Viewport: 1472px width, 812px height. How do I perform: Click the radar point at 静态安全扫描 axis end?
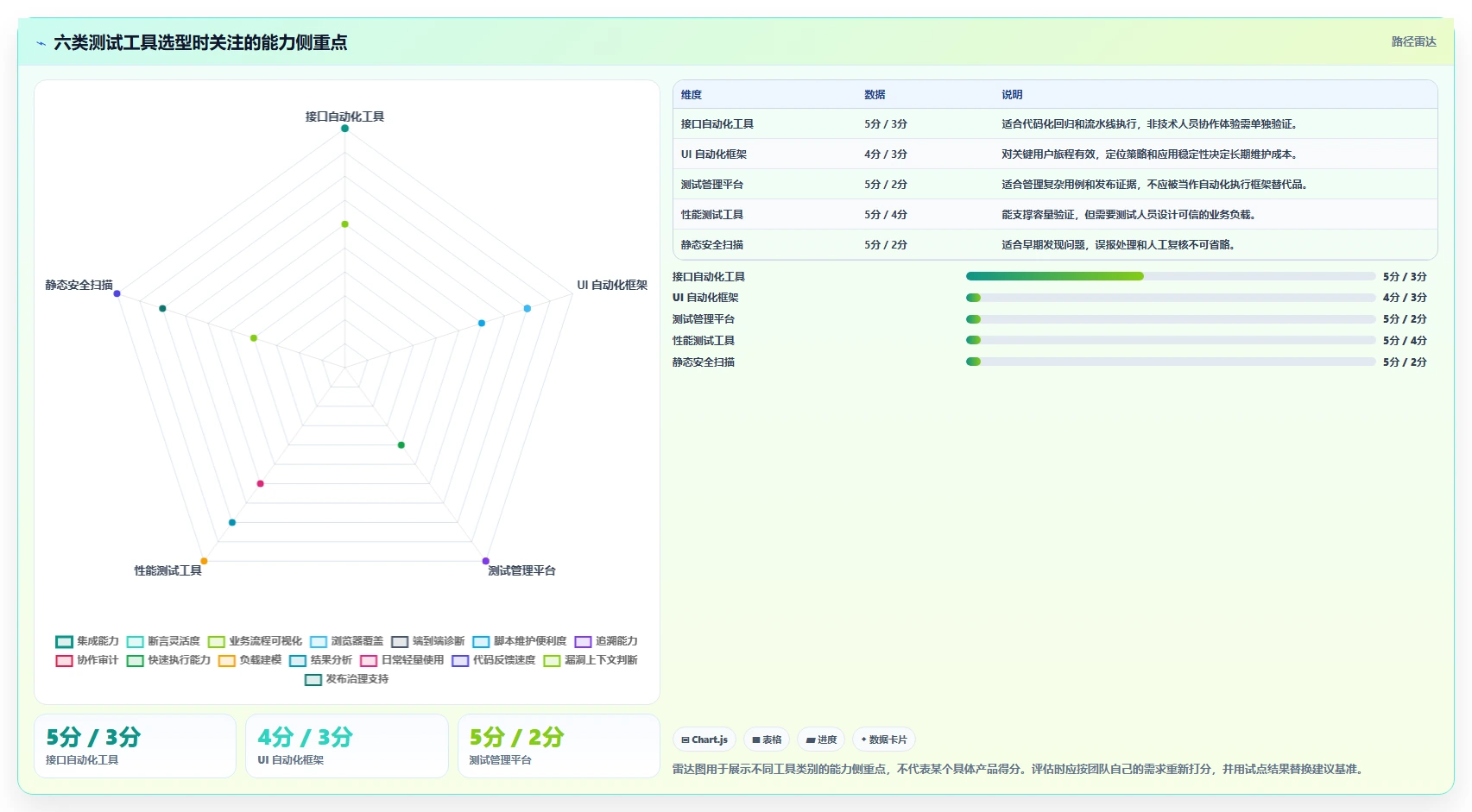pyautogui.click(x=117, y=293)
